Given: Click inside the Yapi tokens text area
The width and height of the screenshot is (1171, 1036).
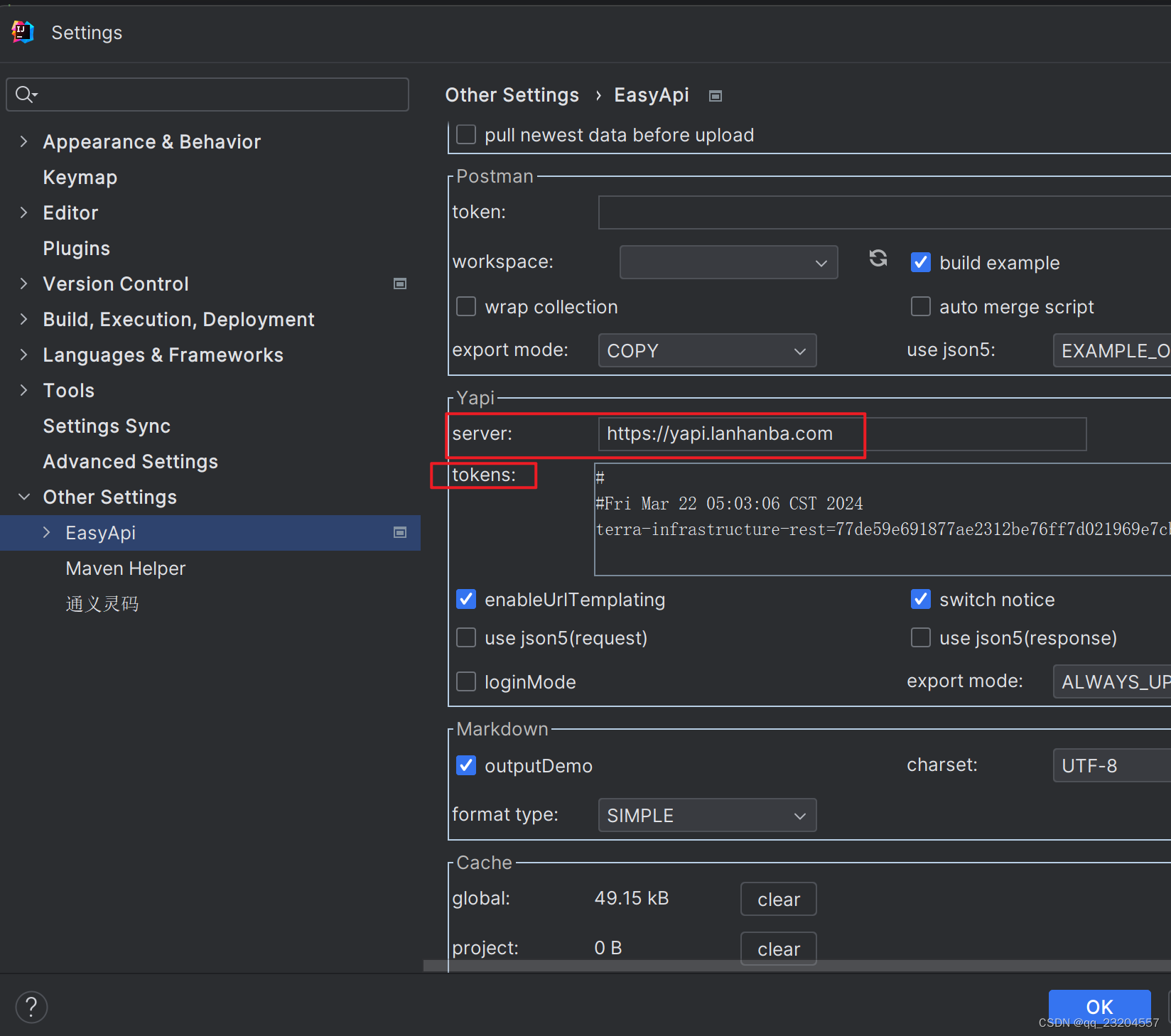Looking at the screenshot, I should click(883, 519).
